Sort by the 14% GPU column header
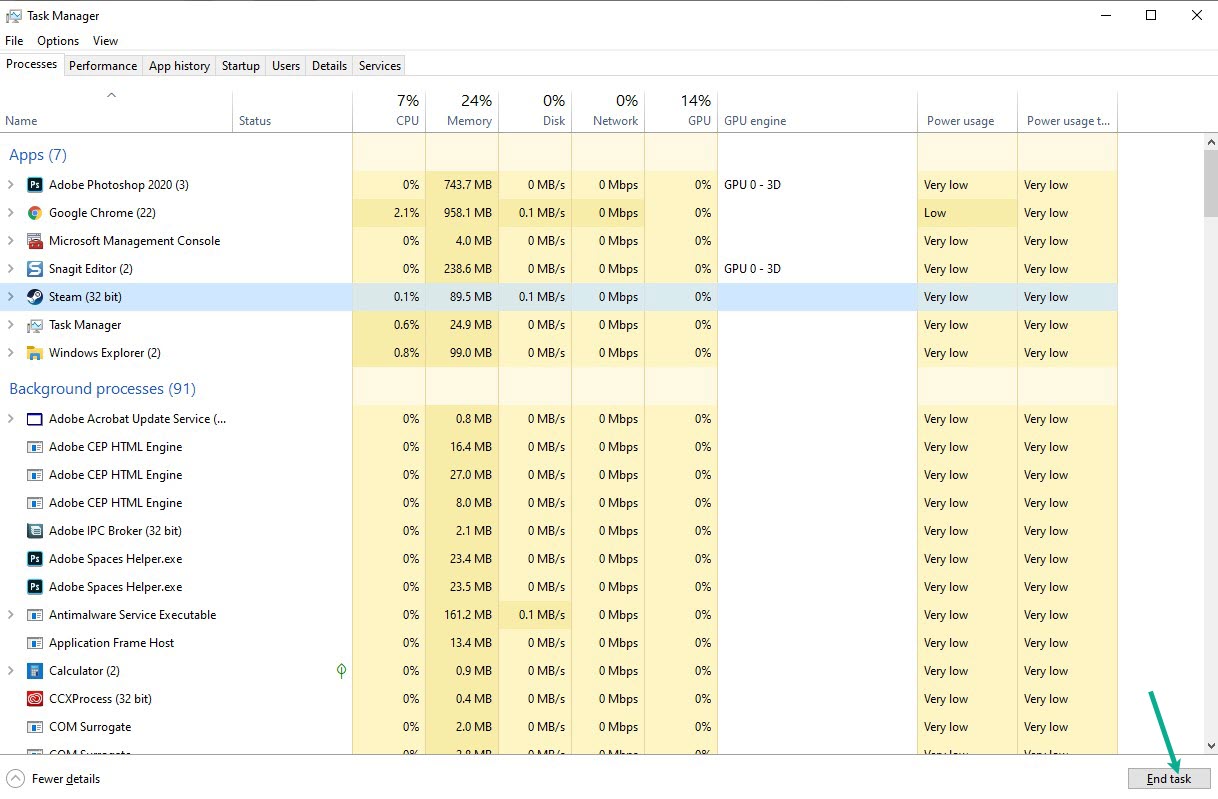Image resolution: width=1218 pixels, height=799 pixels. point(681,112)
